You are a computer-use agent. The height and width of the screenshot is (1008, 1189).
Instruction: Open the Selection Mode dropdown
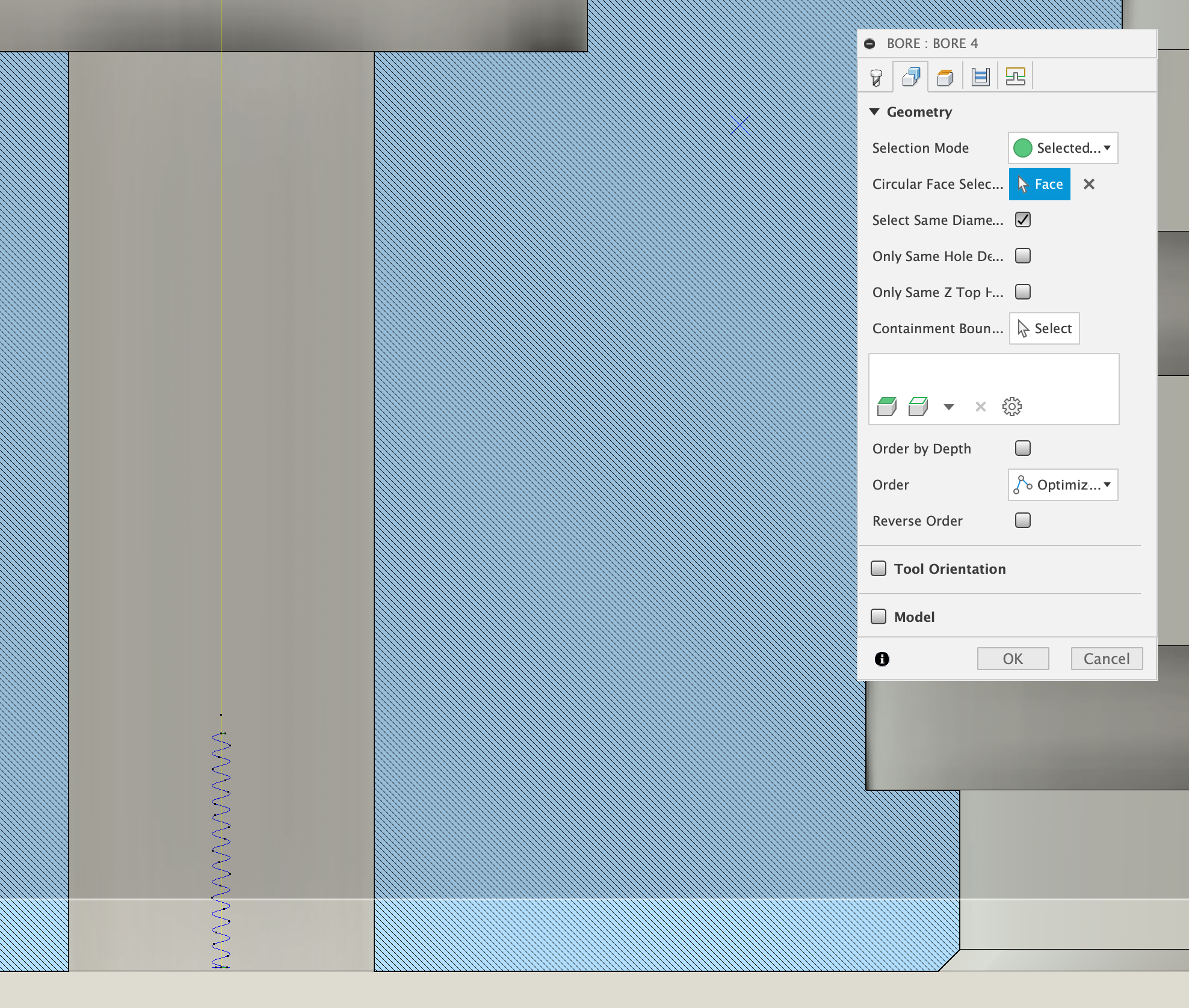point(1063,148)
